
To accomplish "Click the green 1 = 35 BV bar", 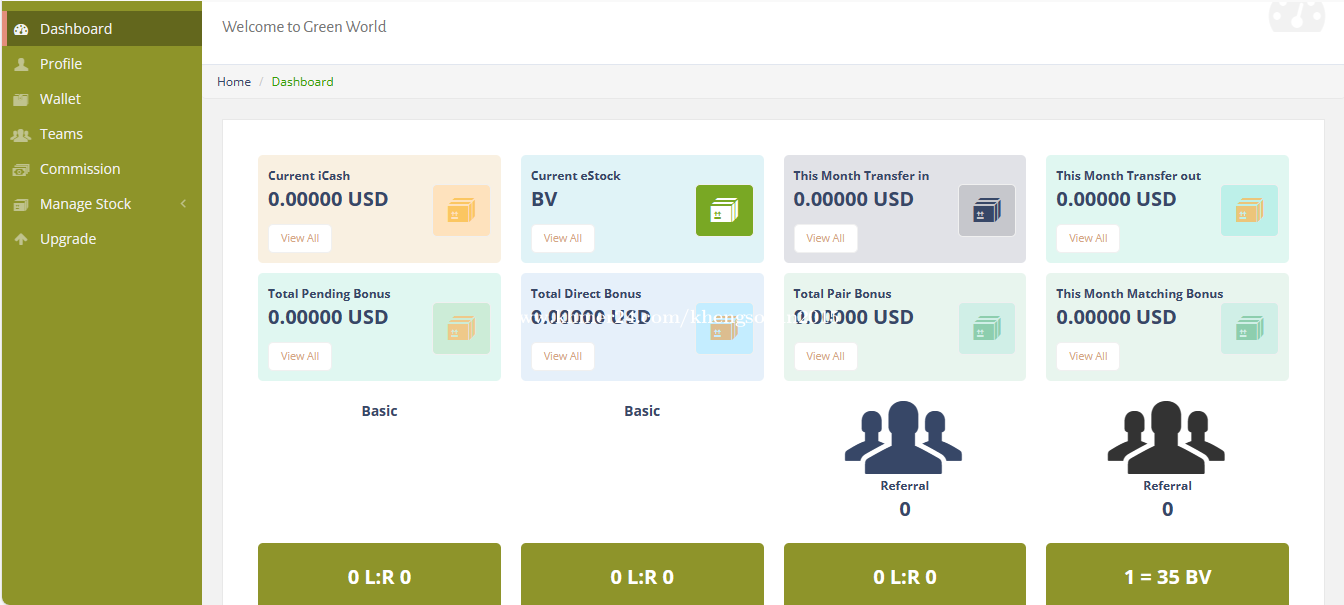I will [1167, 577].
